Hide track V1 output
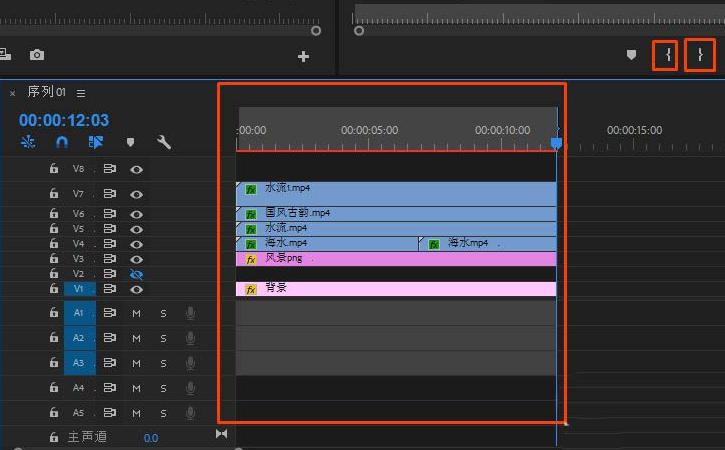 pos(136,290)
